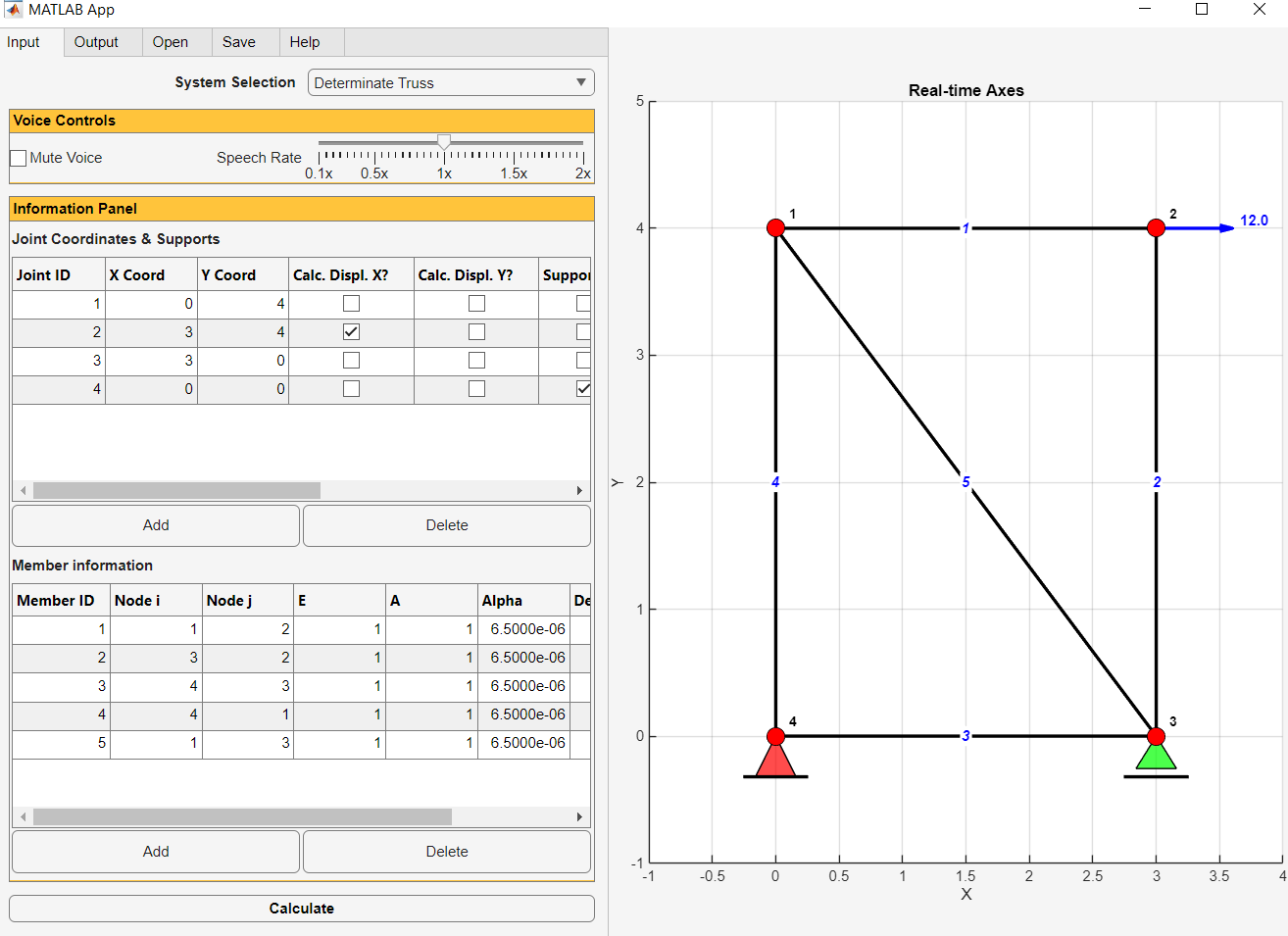The width and height of the screenshot is (1288, 936).
Task: Click the Calculate button
Action: click(302, 909)
